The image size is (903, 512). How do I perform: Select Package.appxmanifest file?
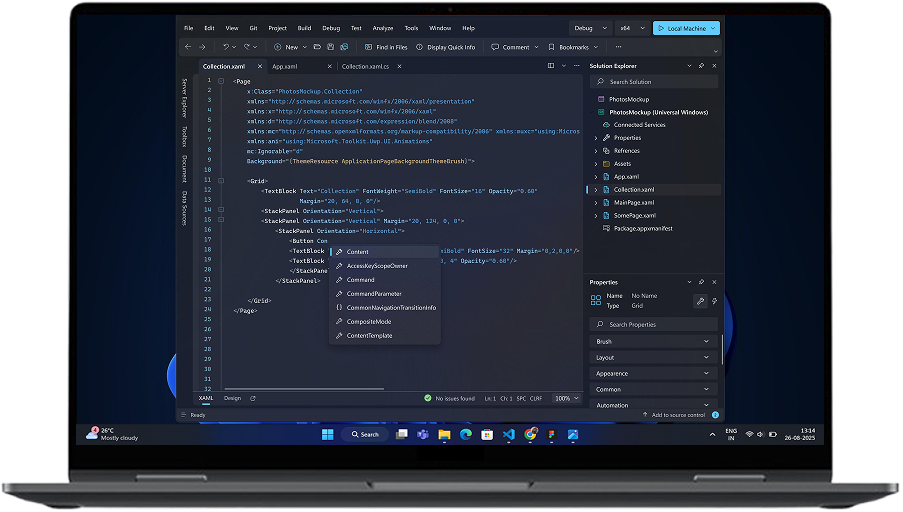pyautogui.click(x=643, y=229)
